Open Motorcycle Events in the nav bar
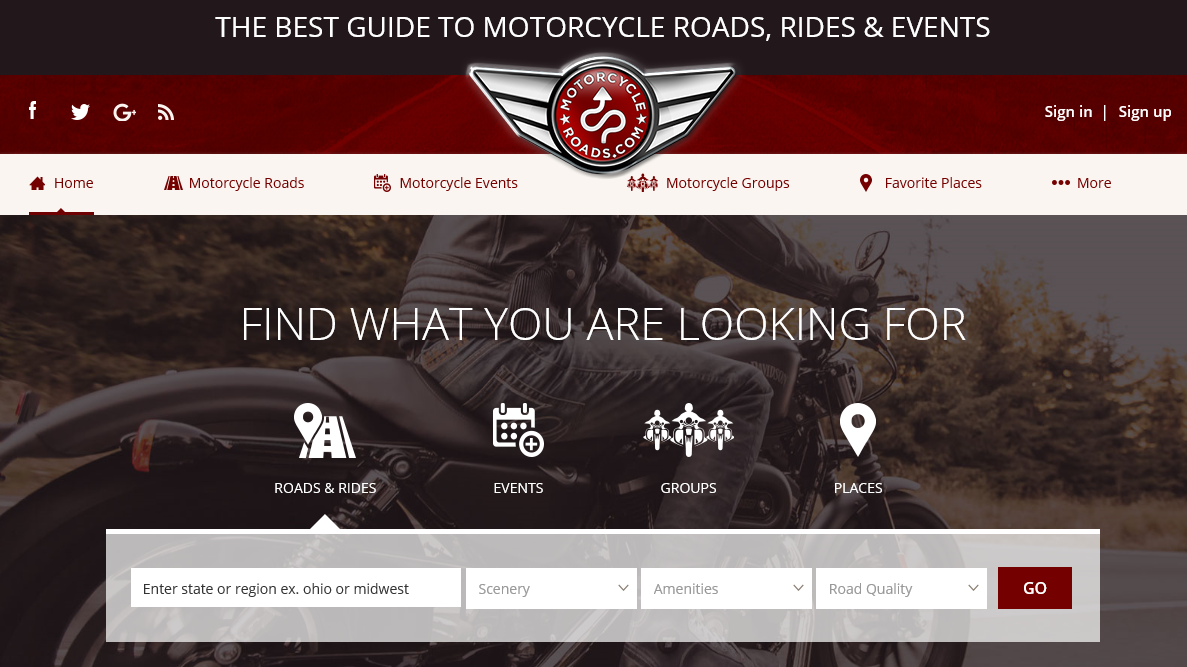The height and width of the screenshot is (667, 1187). [445, 183]
